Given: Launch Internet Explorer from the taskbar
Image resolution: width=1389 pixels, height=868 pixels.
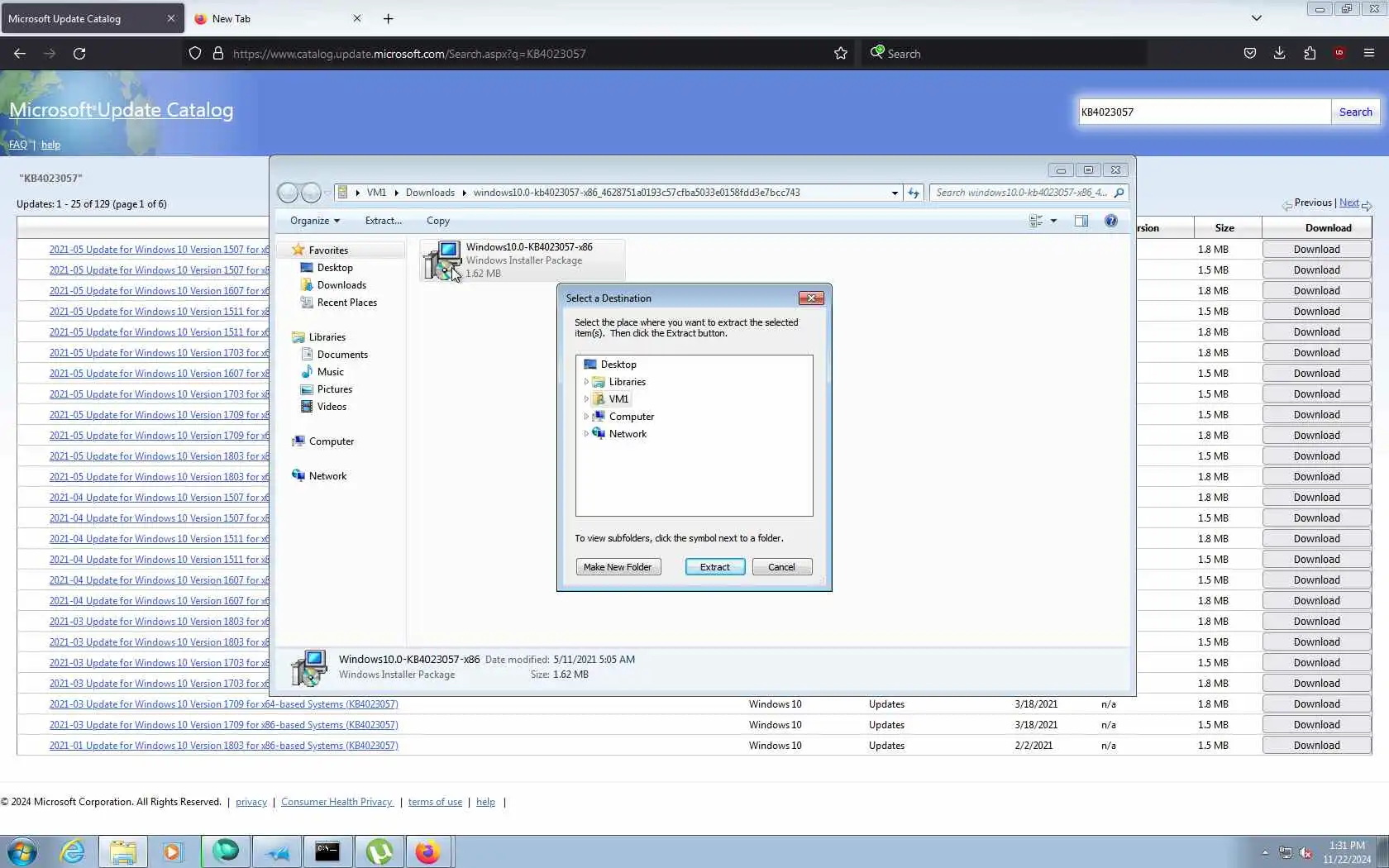Looking at the screenshot, I should pyautogui.click(x=73, y=851).
